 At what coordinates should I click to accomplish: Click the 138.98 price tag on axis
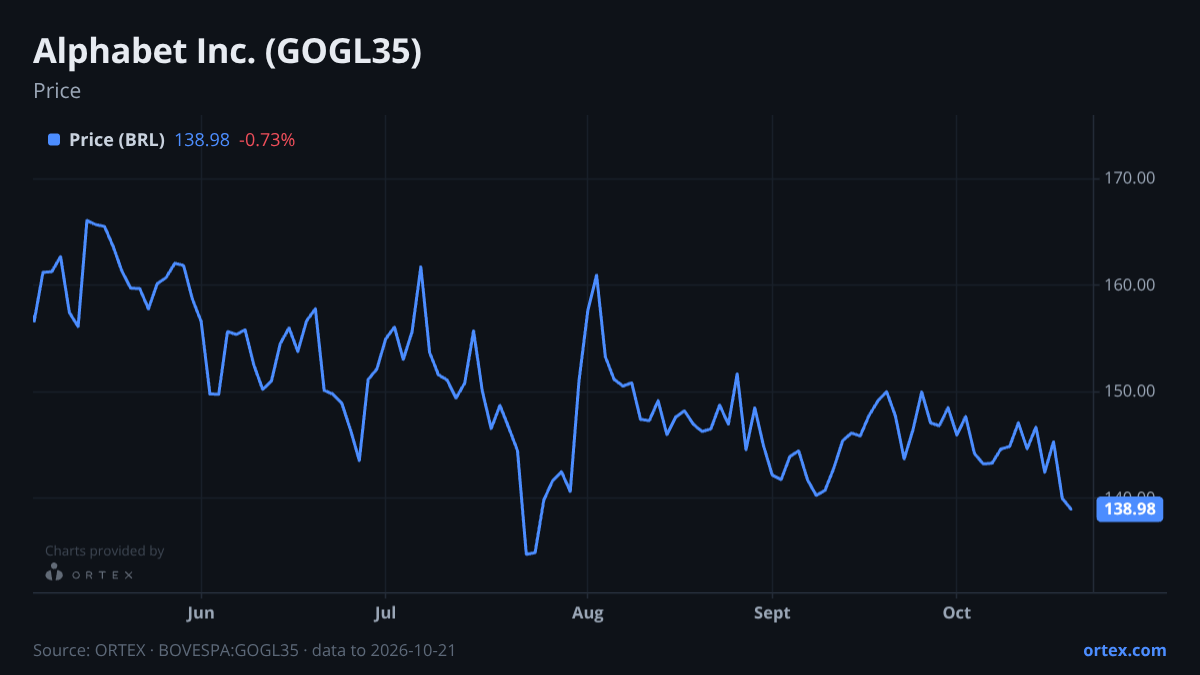pyautogui.click(x=1130, y=509)
